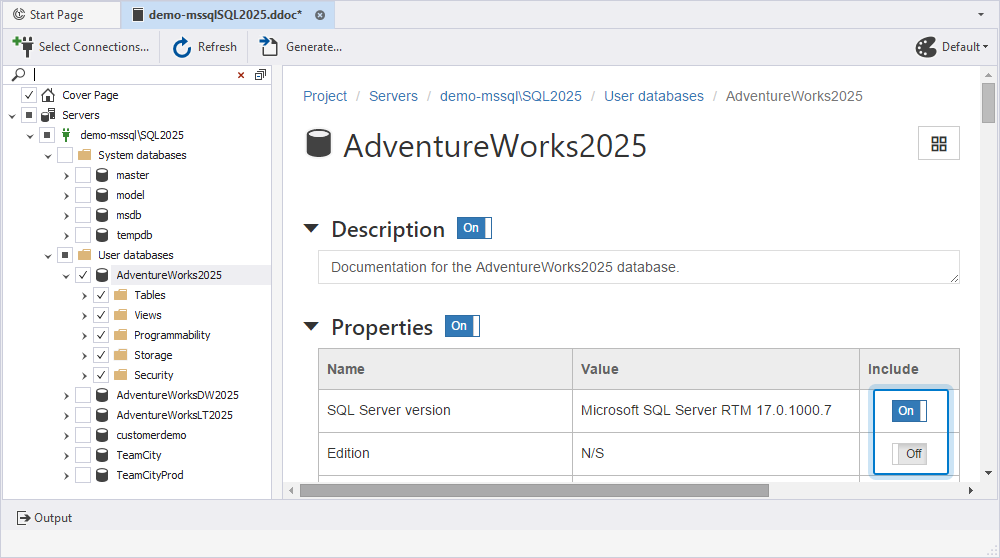Image resolution: width=1000 pixels, height=558 pixels.
Task: Click the Select Connections plug icon
Action: tap(23, 47)
